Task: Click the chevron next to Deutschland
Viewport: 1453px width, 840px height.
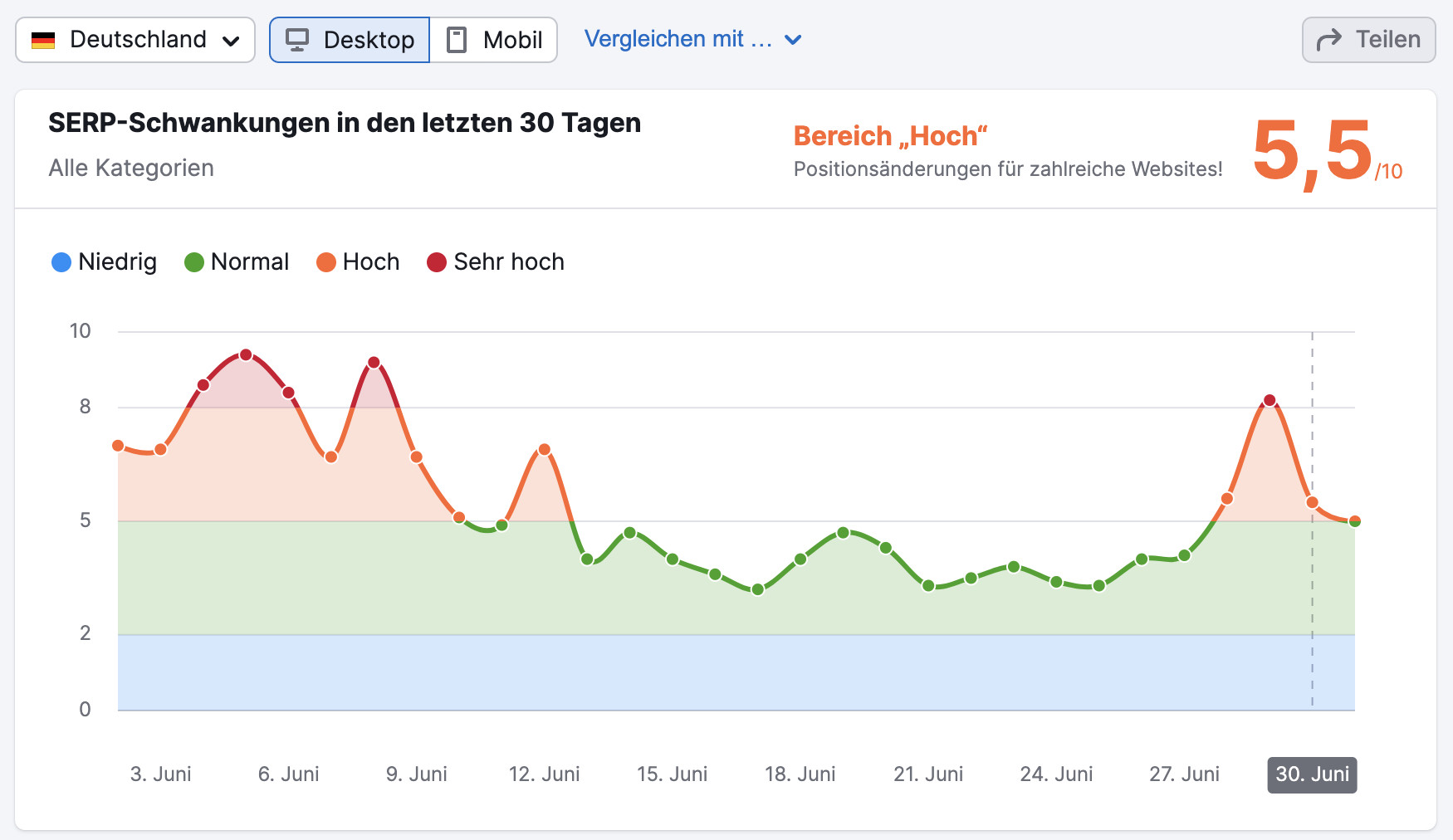Action: tap(232, 40)
